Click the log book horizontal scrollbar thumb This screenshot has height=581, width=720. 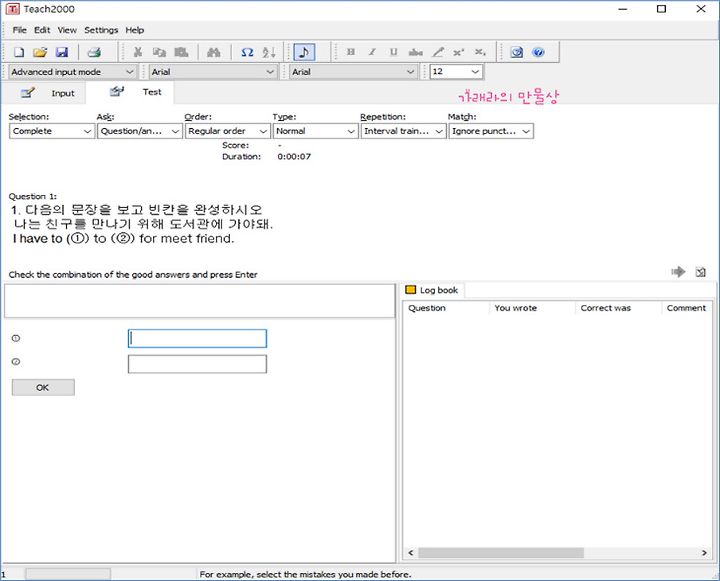tap(501, 553)
